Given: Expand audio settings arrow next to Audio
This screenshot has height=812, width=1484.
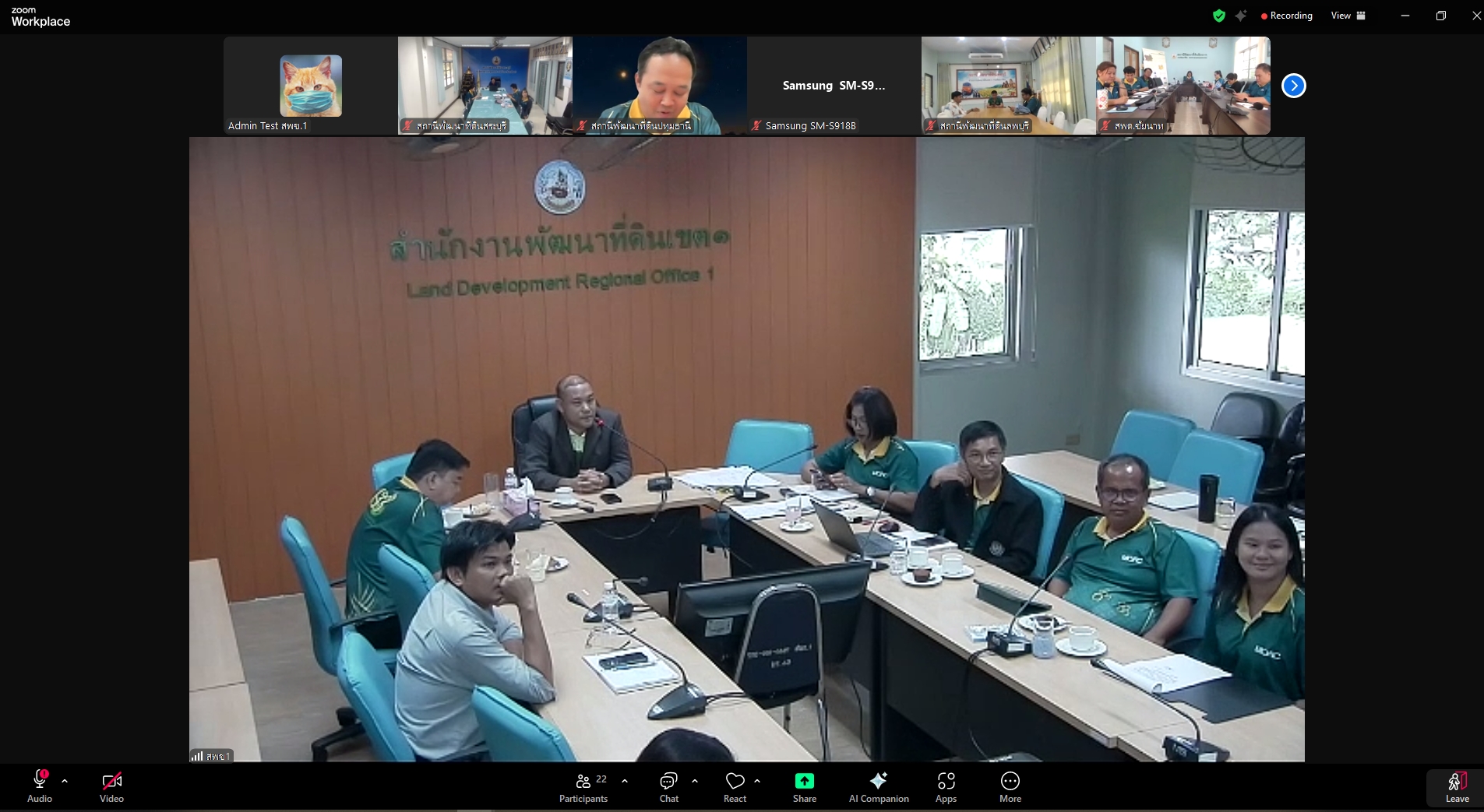Looking at the screenshot, I should tap(65, 781).
